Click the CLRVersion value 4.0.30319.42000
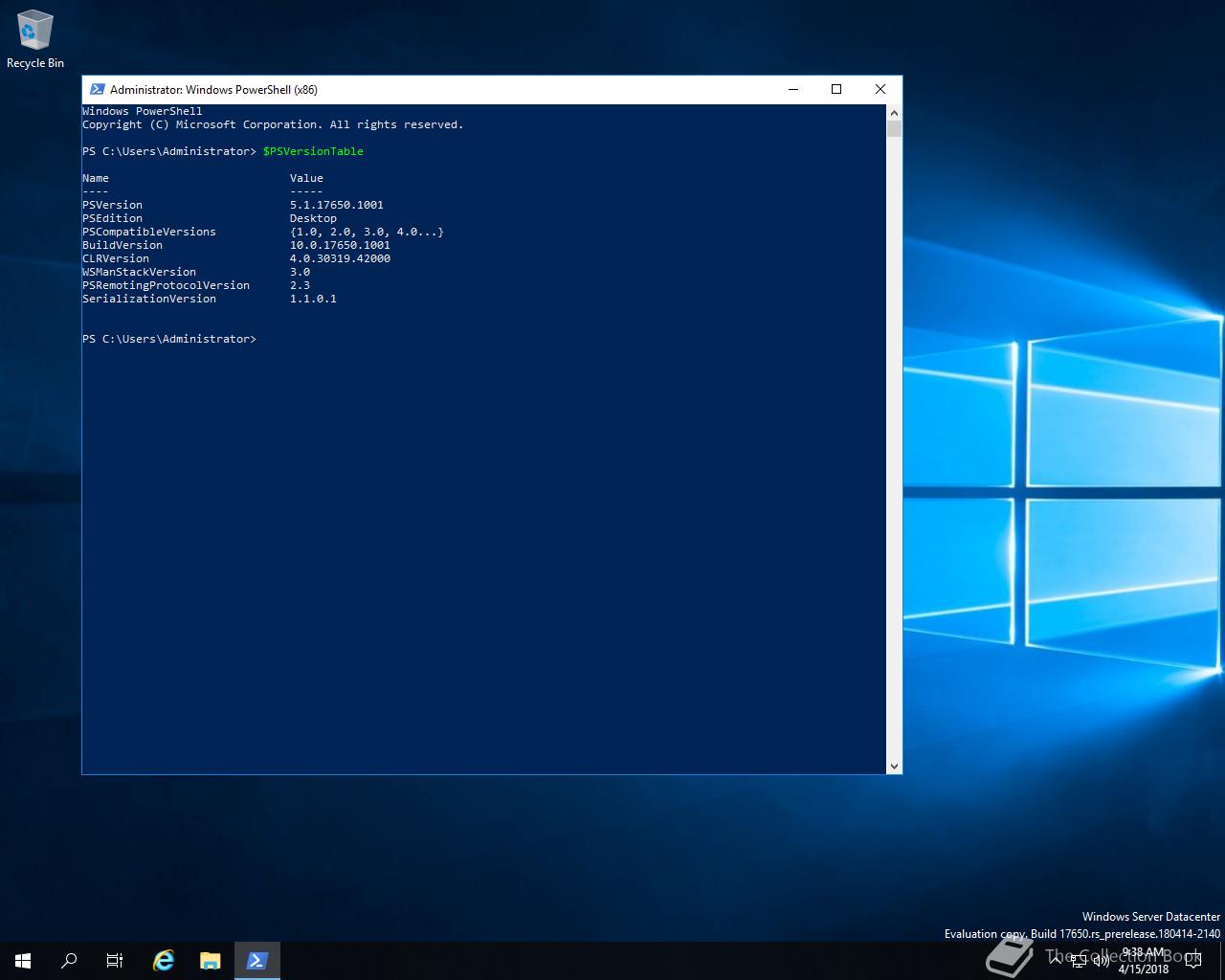 click(x=340, y=258)
